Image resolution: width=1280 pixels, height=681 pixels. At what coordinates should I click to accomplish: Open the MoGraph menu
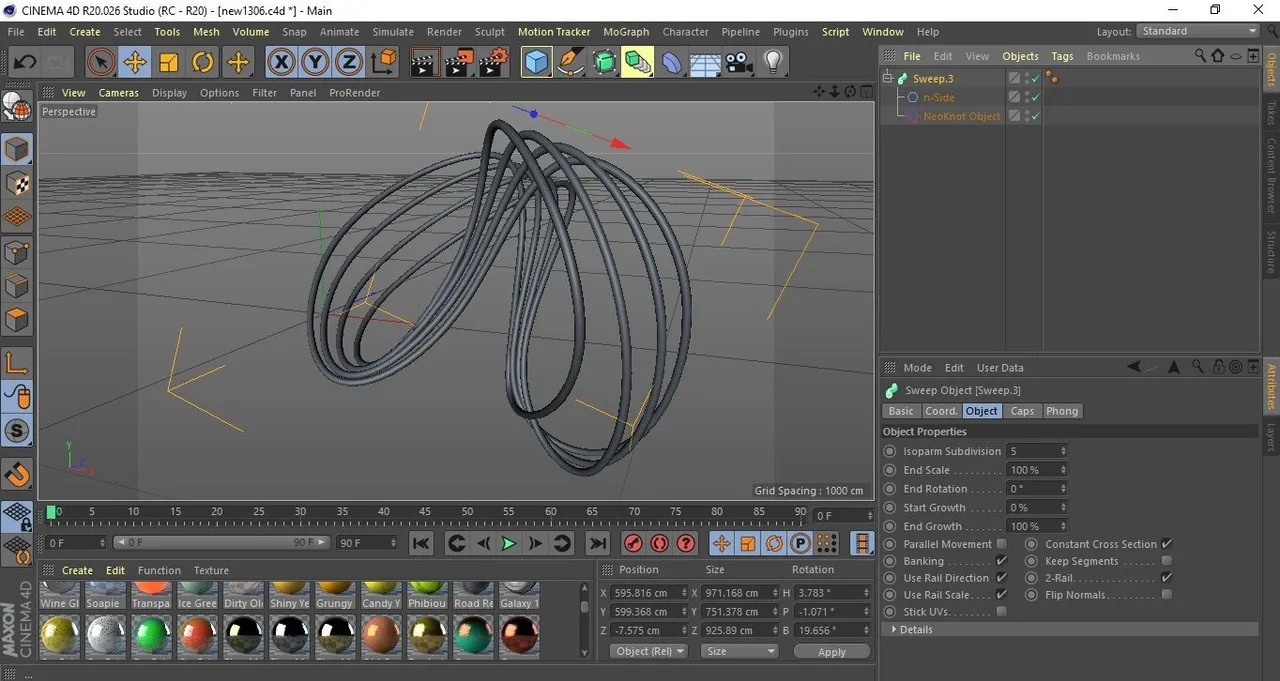pyautogui.click(x=626, y=32)
